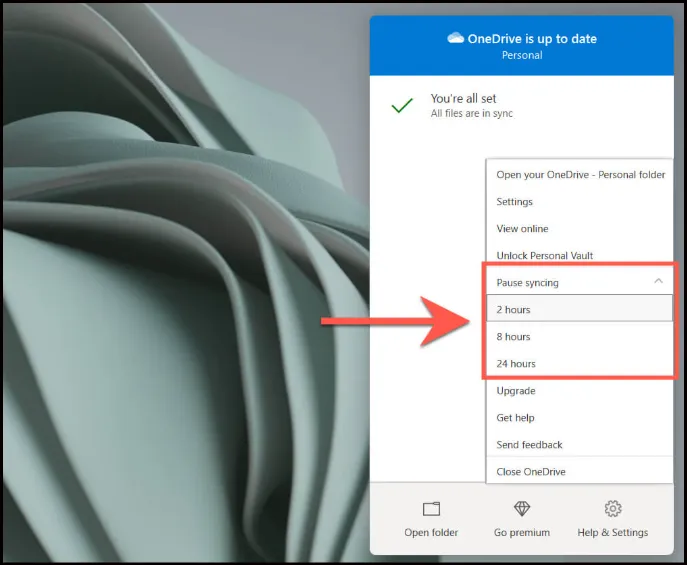Screen dimensions: 687x565
Task: Collapse the Pause syncing chevron
Action: 658,281
